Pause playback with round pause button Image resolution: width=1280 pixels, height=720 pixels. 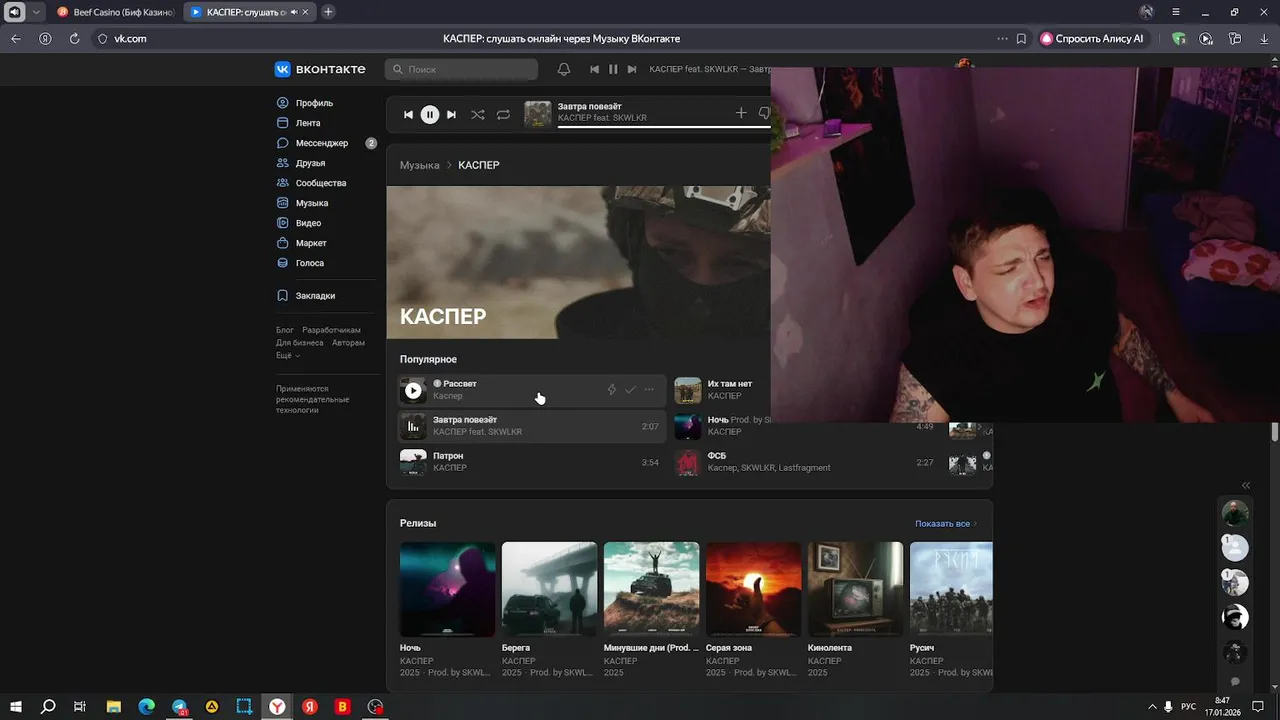click(430, 115)
